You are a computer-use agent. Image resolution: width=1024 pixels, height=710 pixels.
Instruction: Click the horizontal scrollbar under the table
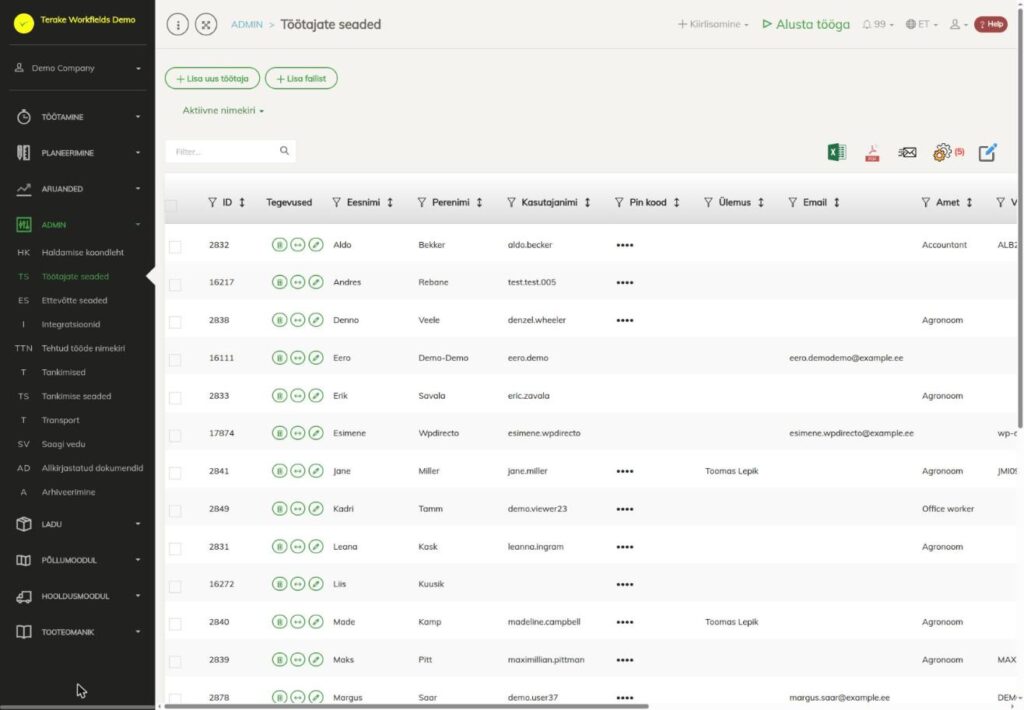coord(406,706)
